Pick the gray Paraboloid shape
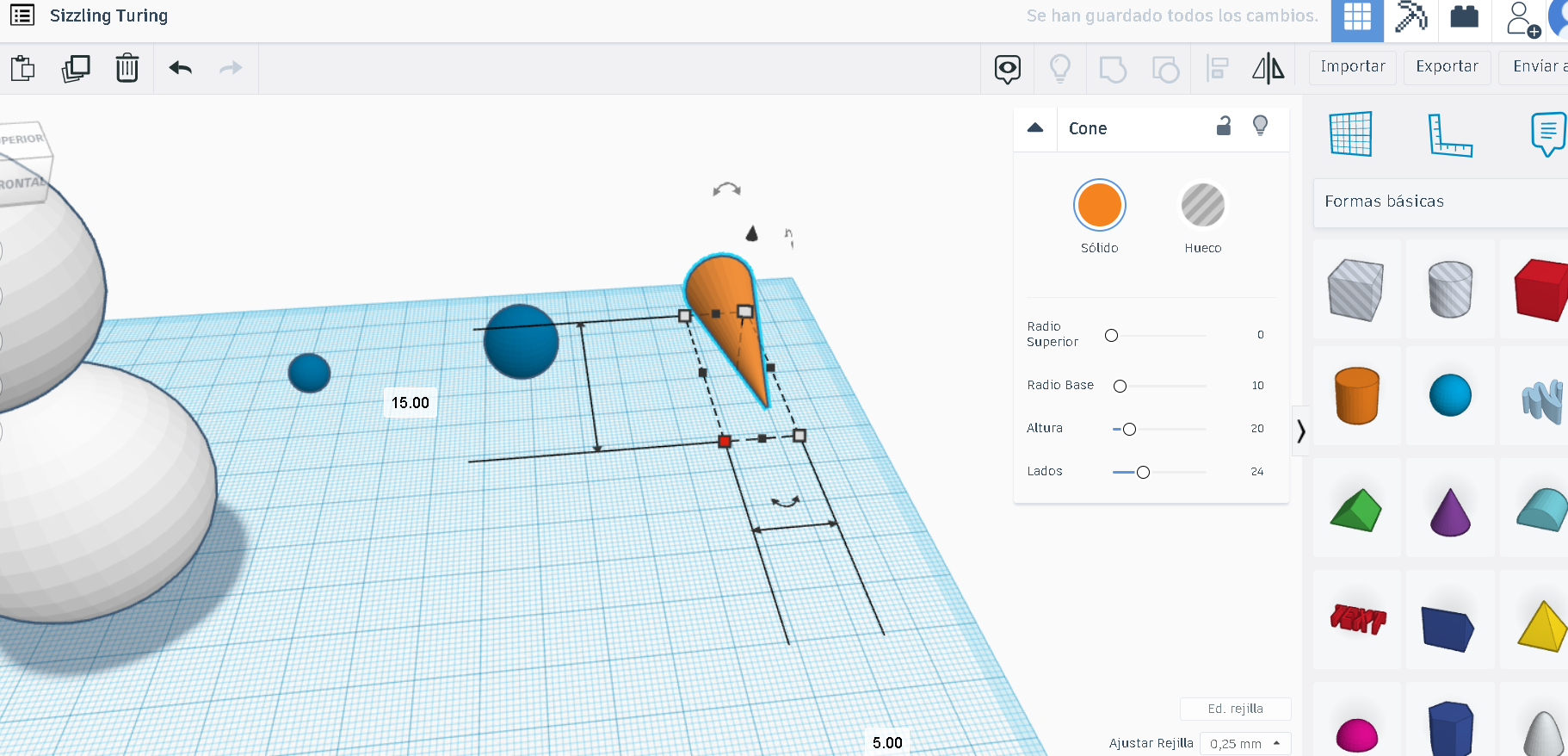 [1544, 734]
